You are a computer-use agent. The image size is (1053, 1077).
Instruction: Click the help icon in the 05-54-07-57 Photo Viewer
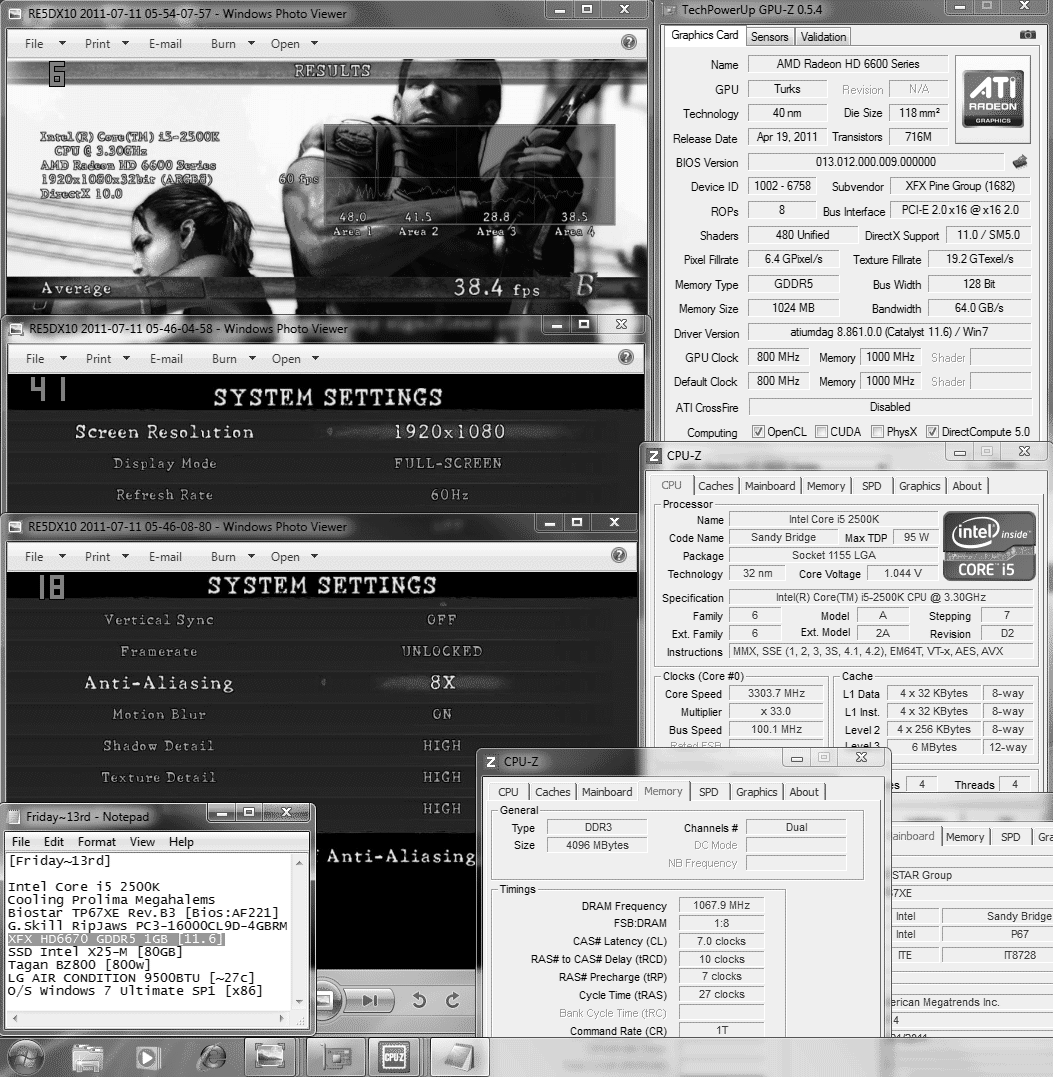click(x=628, y=43)
